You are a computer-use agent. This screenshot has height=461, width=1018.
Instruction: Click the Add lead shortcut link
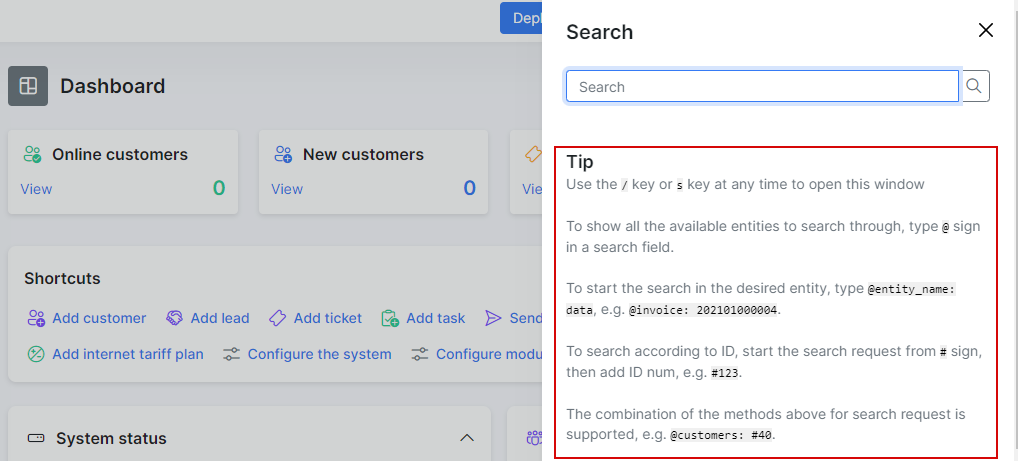(219, 318)
